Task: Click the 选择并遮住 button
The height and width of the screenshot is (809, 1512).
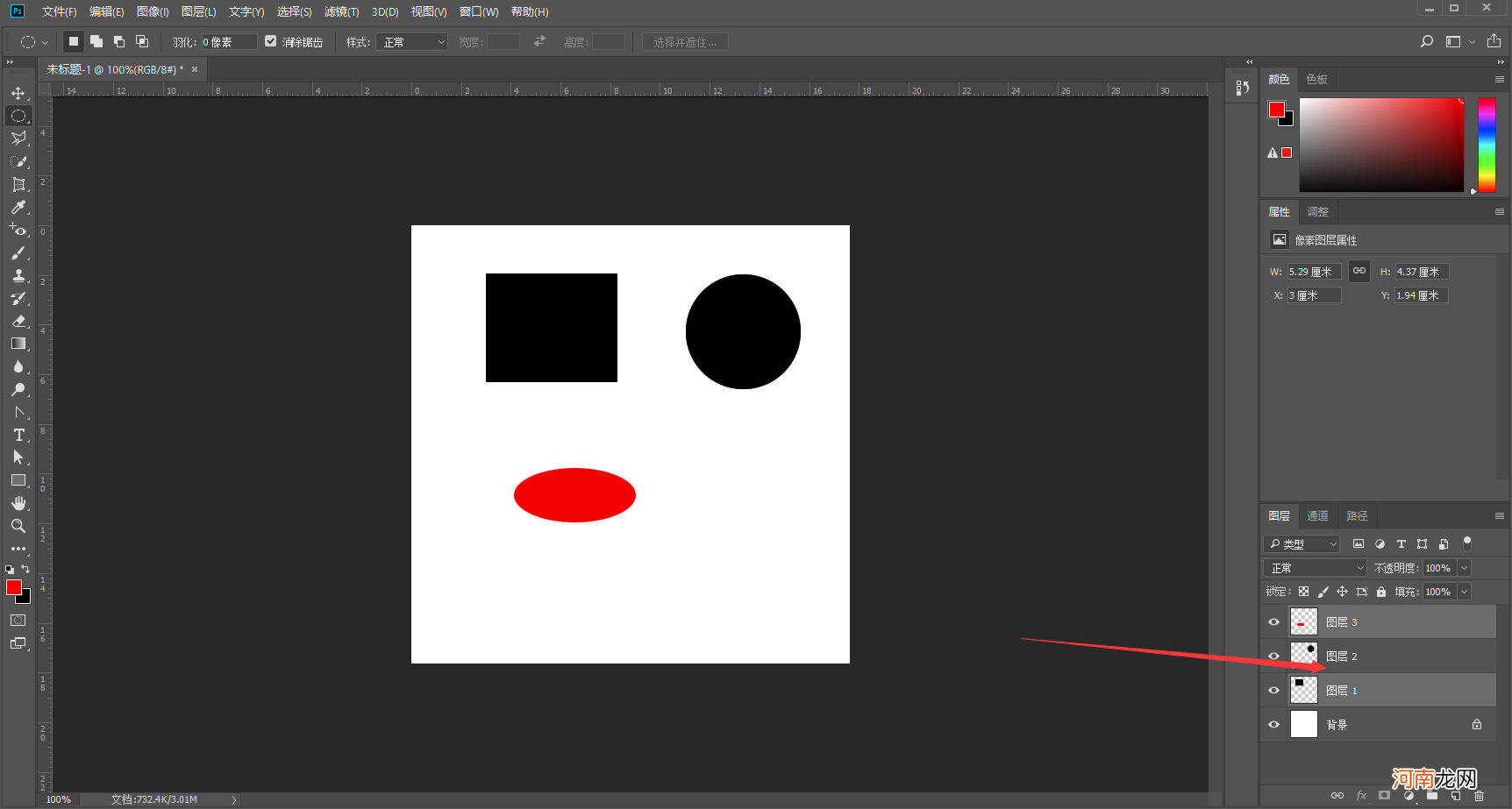Action: coord(685,42)
